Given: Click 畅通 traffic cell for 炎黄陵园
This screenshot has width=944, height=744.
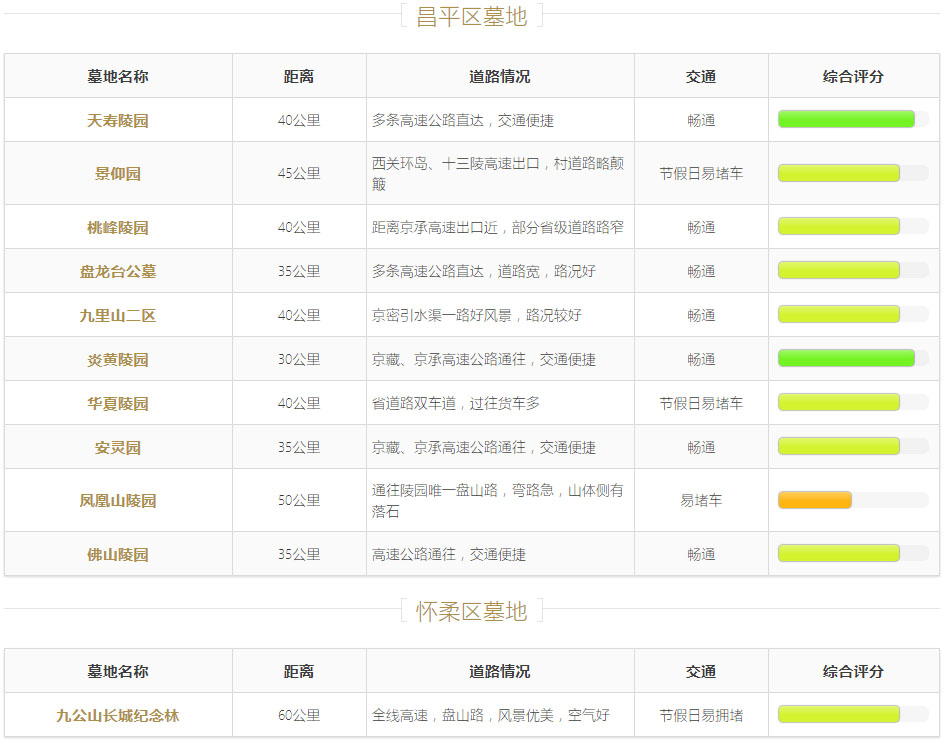Looking at the screenshot, I should (x=701, y=359).
